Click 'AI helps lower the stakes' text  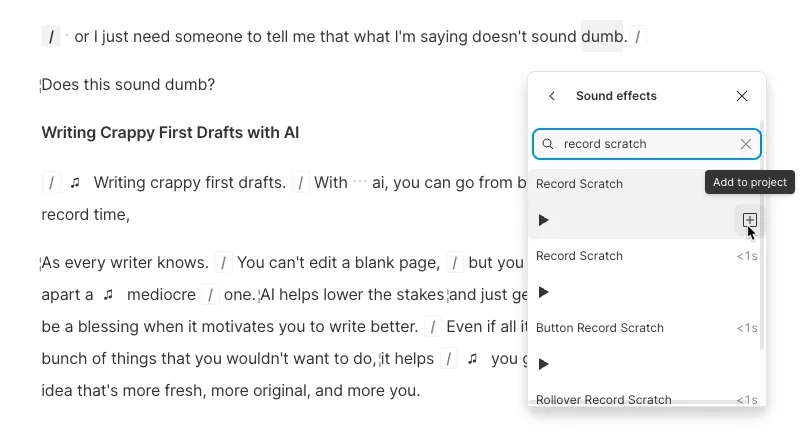click(352, 295)
